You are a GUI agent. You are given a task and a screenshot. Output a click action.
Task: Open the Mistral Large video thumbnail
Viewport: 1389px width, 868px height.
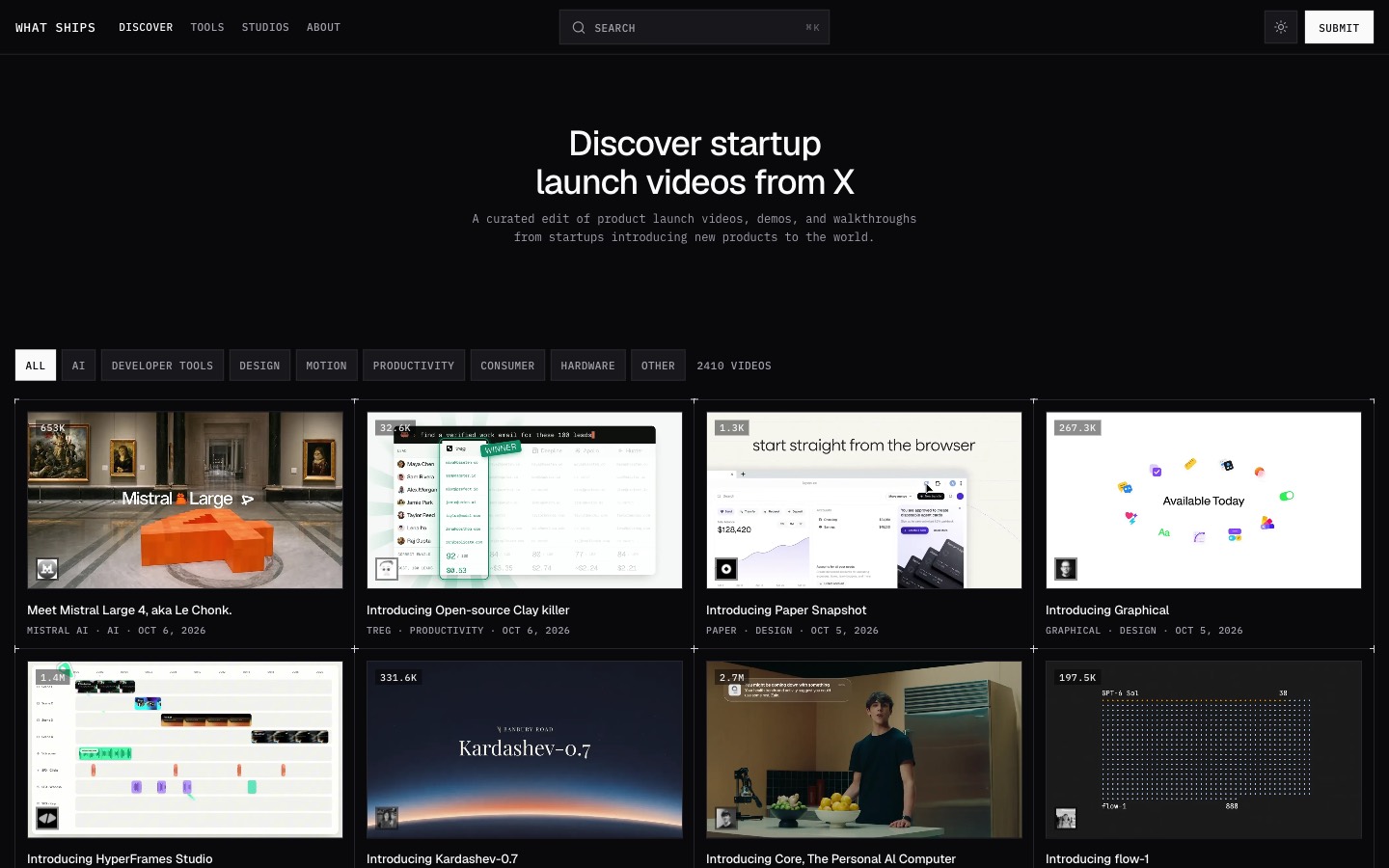click(x=185, y=501)
